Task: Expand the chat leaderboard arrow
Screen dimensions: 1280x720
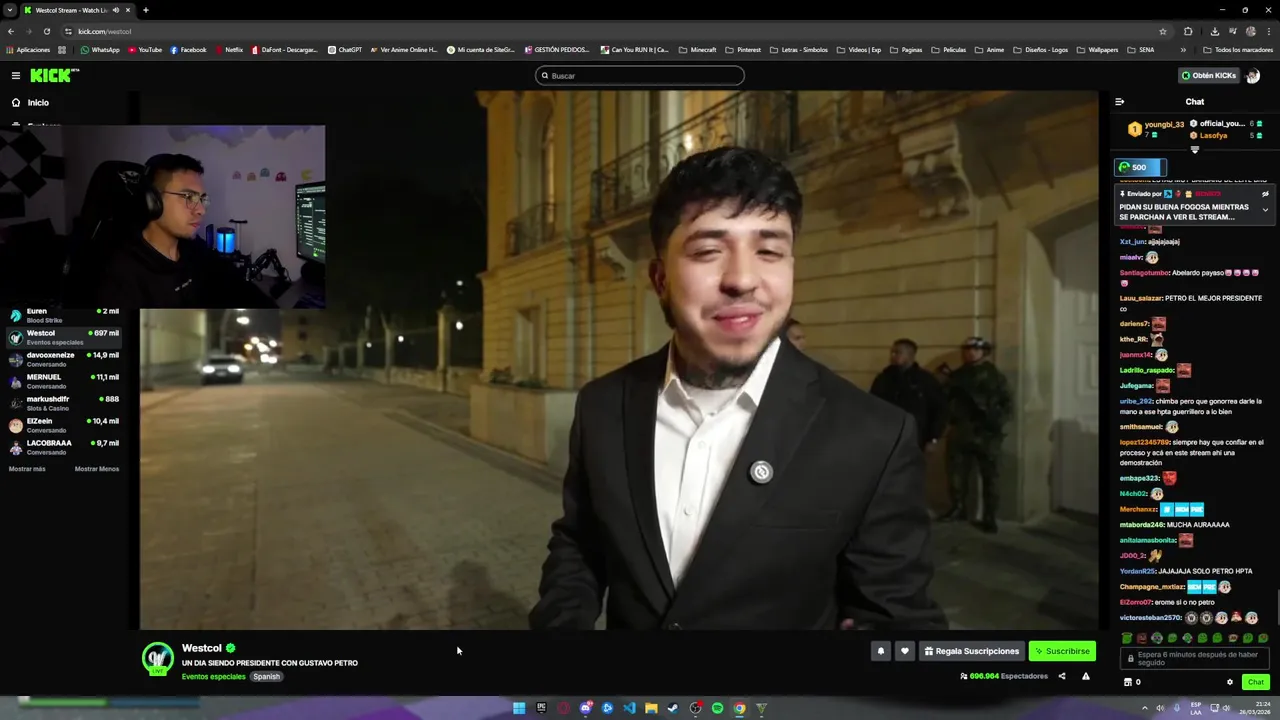Action: coord(1194,150)
